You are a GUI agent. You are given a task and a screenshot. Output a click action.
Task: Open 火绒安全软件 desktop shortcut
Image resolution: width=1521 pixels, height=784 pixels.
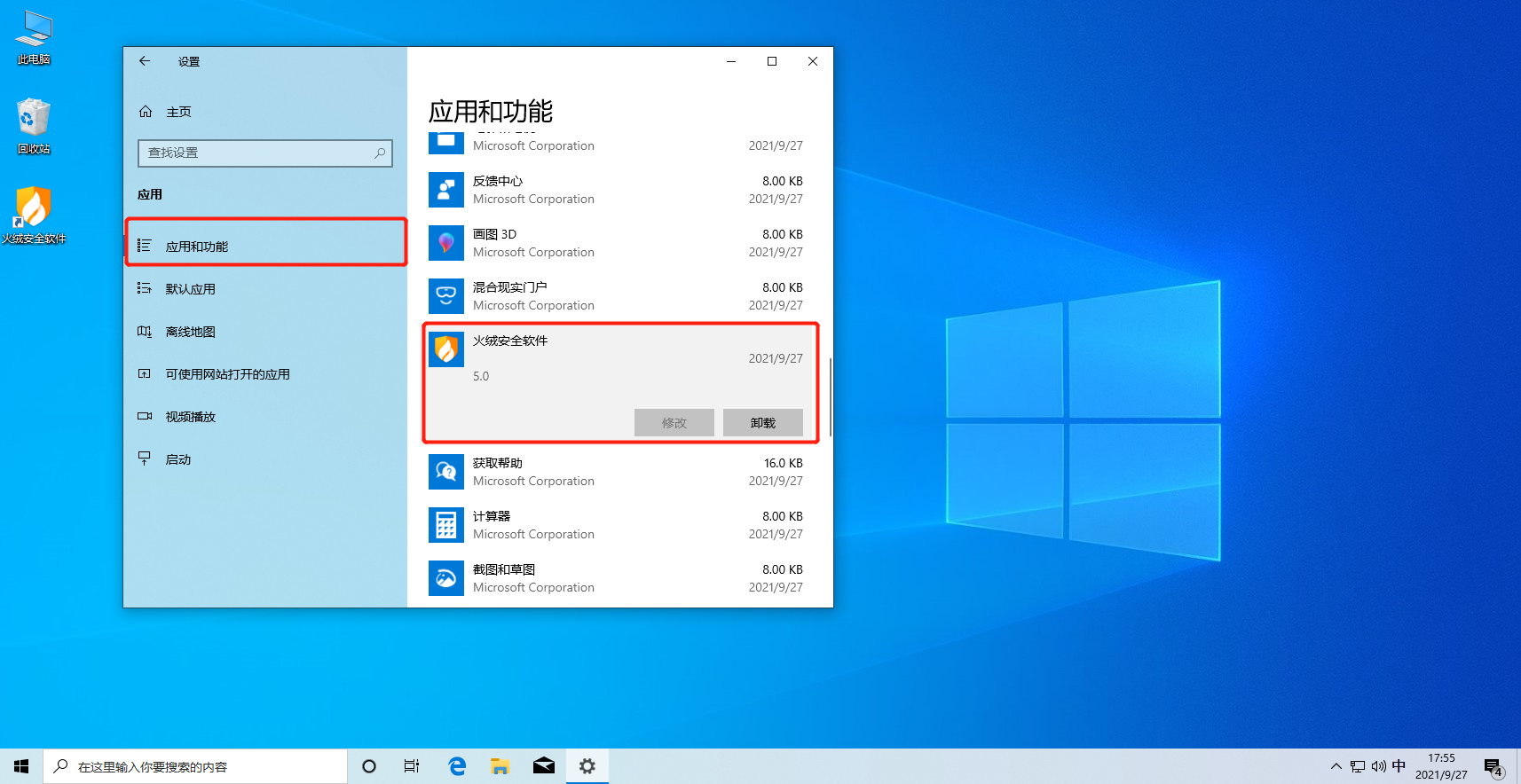(x=34, y=216)
